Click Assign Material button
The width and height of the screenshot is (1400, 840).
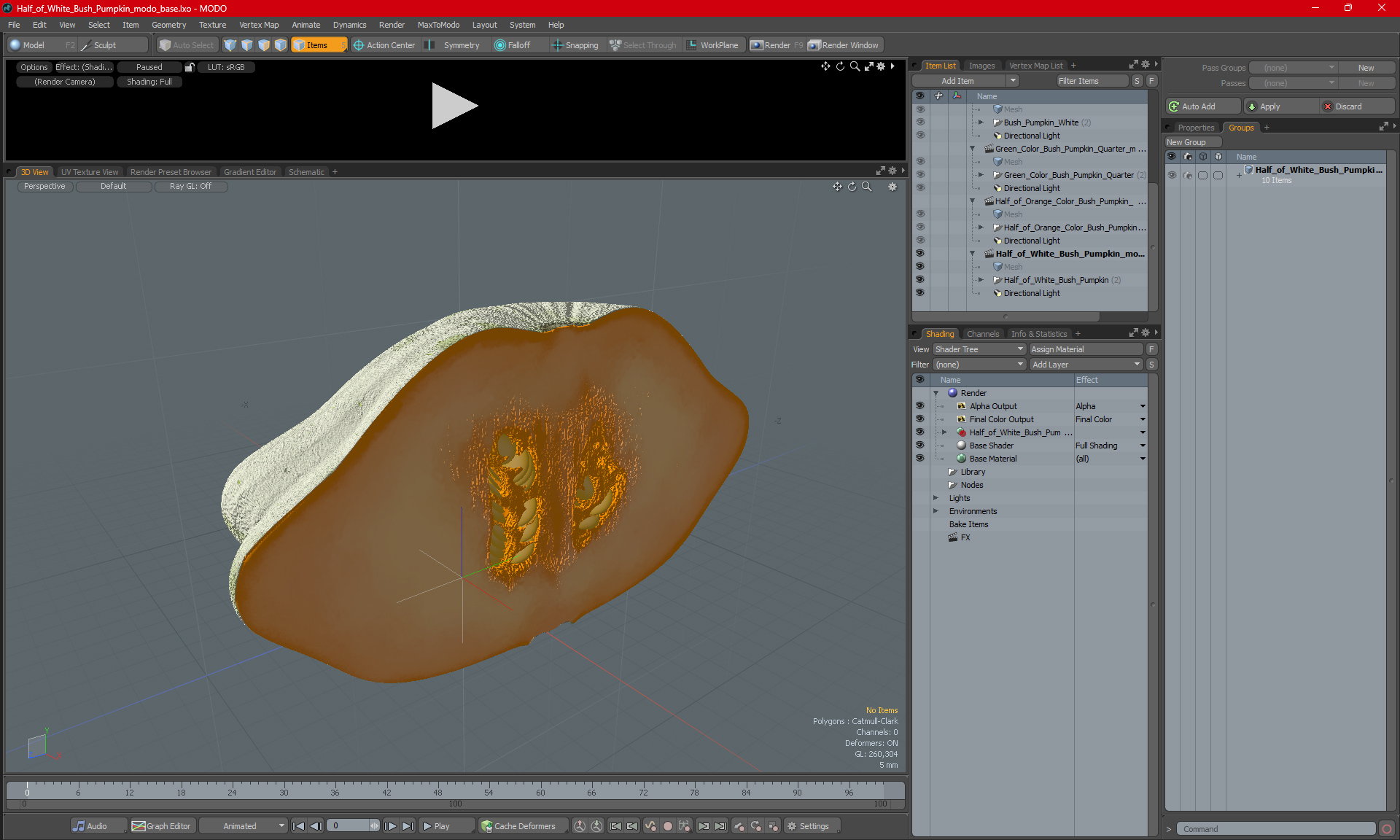[1086, 349]
